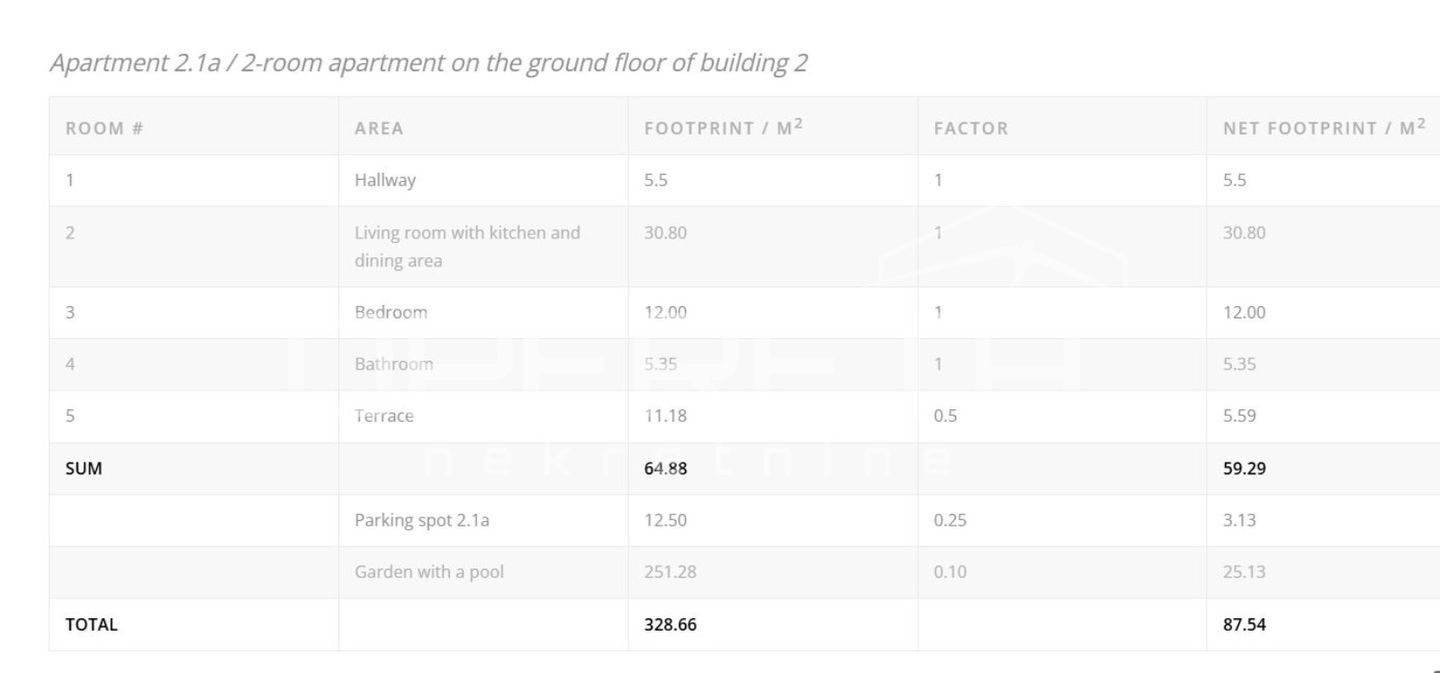1440x673 pixels.
Task: Click the NET FOOTPRINT / M² column header
Action: [1324, 127]
